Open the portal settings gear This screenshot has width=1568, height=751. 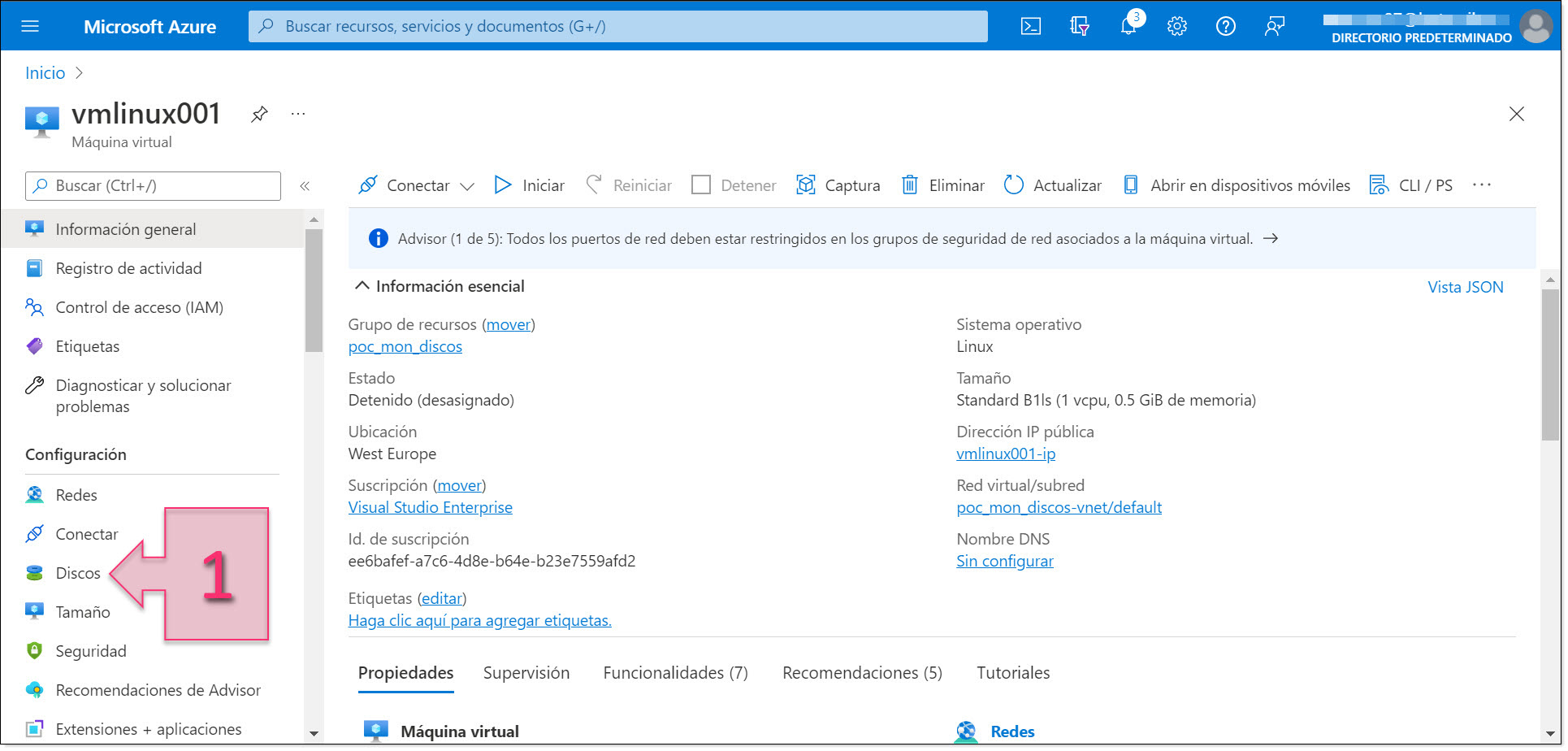(x=1176, y=26)
